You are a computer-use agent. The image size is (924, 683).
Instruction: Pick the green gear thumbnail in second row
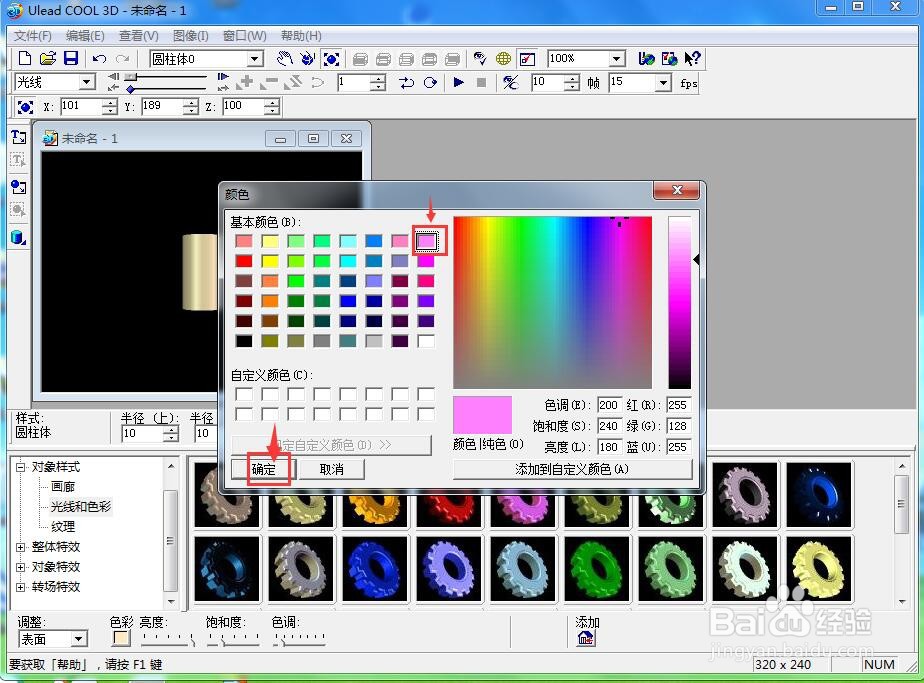pos(597,569)
